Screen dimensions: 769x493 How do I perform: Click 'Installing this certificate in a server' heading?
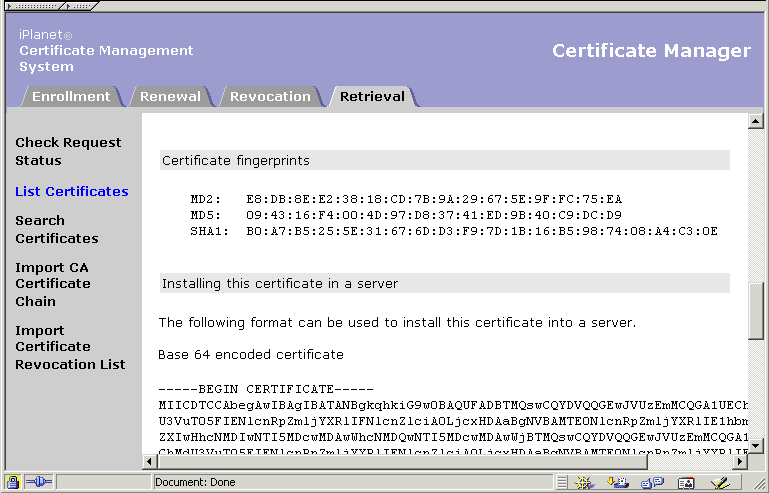click(x=280, y=284)
